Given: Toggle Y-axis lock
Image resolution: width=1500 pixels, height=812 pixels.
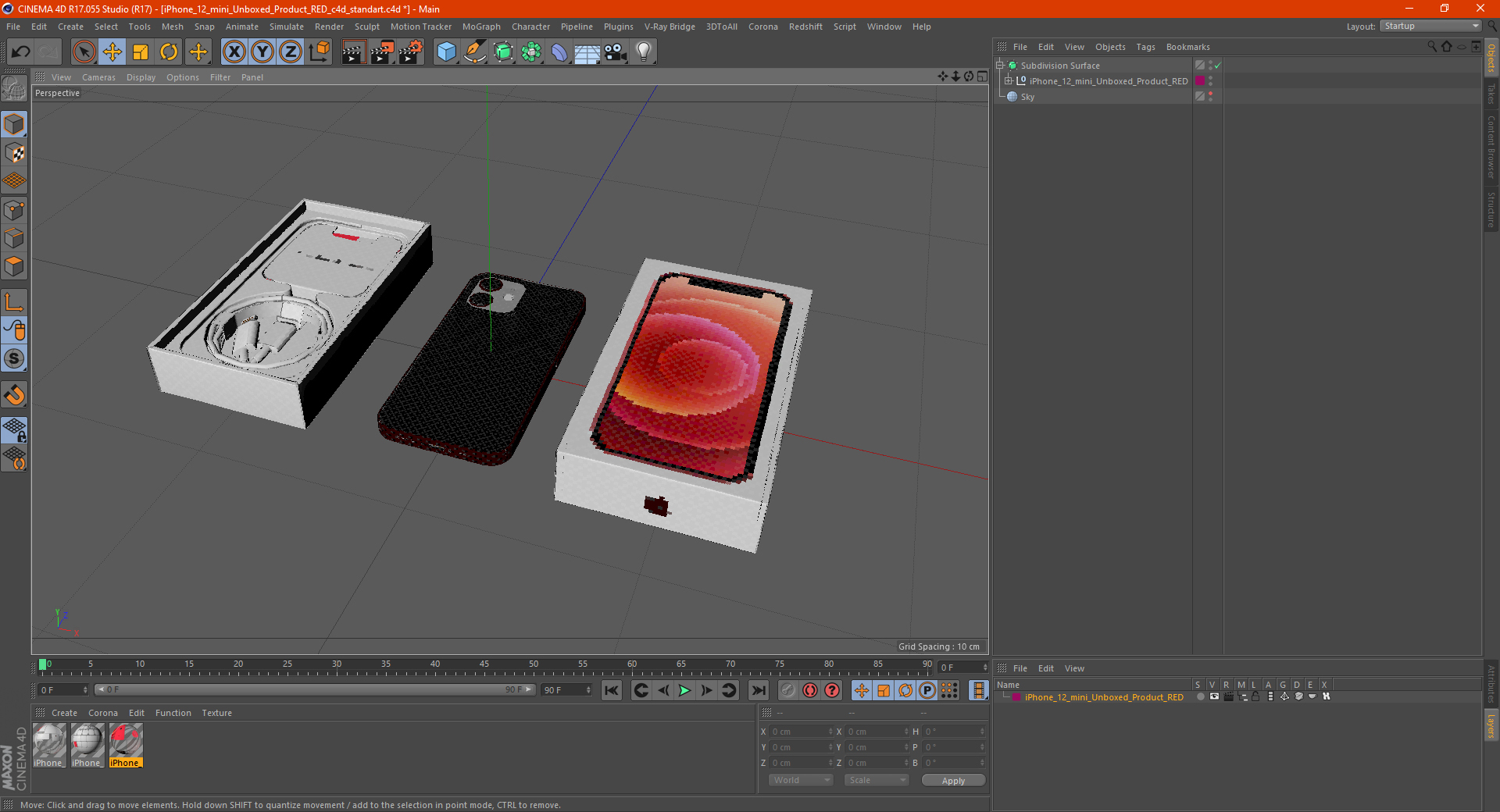Looking at the screenshot, I should click(x=262, y=52).
